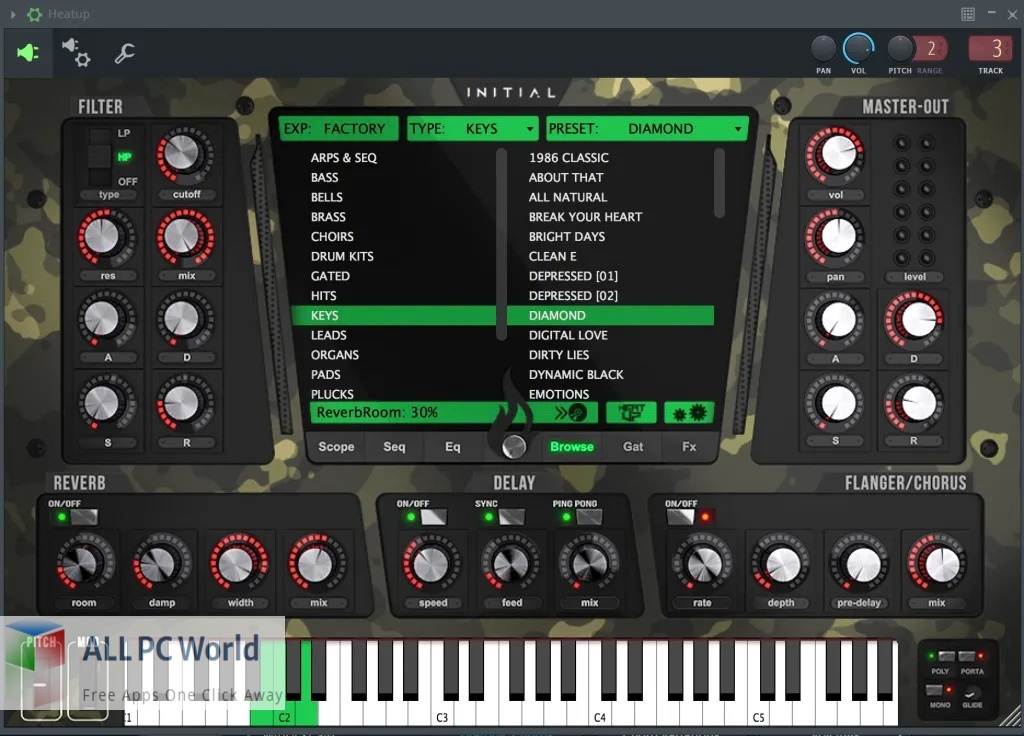The image size is (1024, 736).
Task: Click the Reverb width knob
Action: pos(239,563)
